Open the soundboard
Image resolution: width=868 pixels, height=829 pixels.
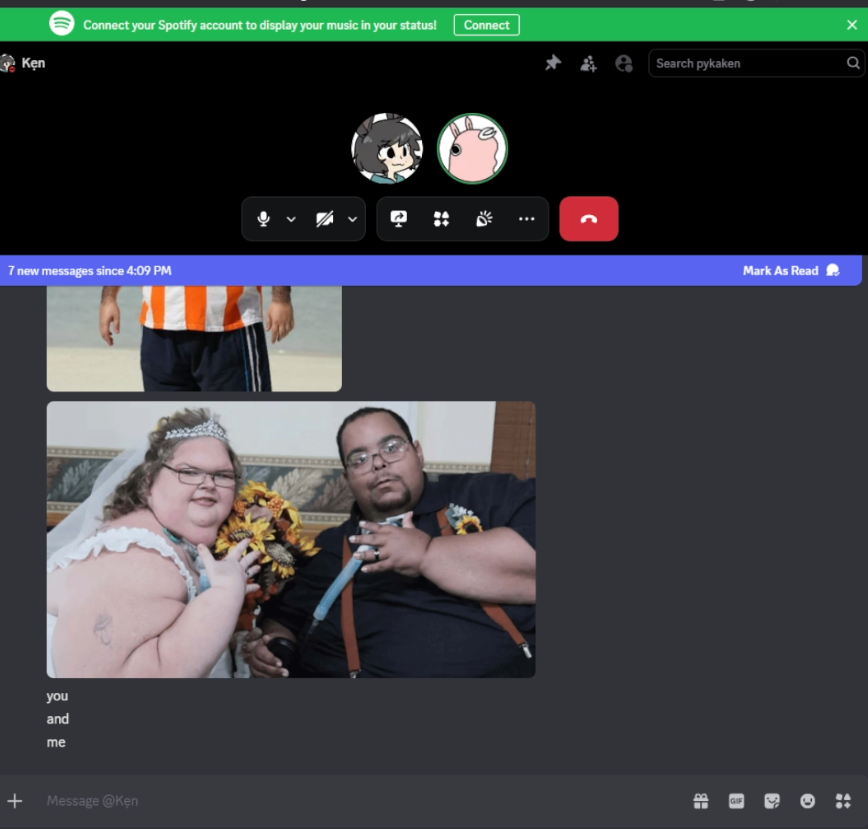pyautogui.click(x=484, y=219)
